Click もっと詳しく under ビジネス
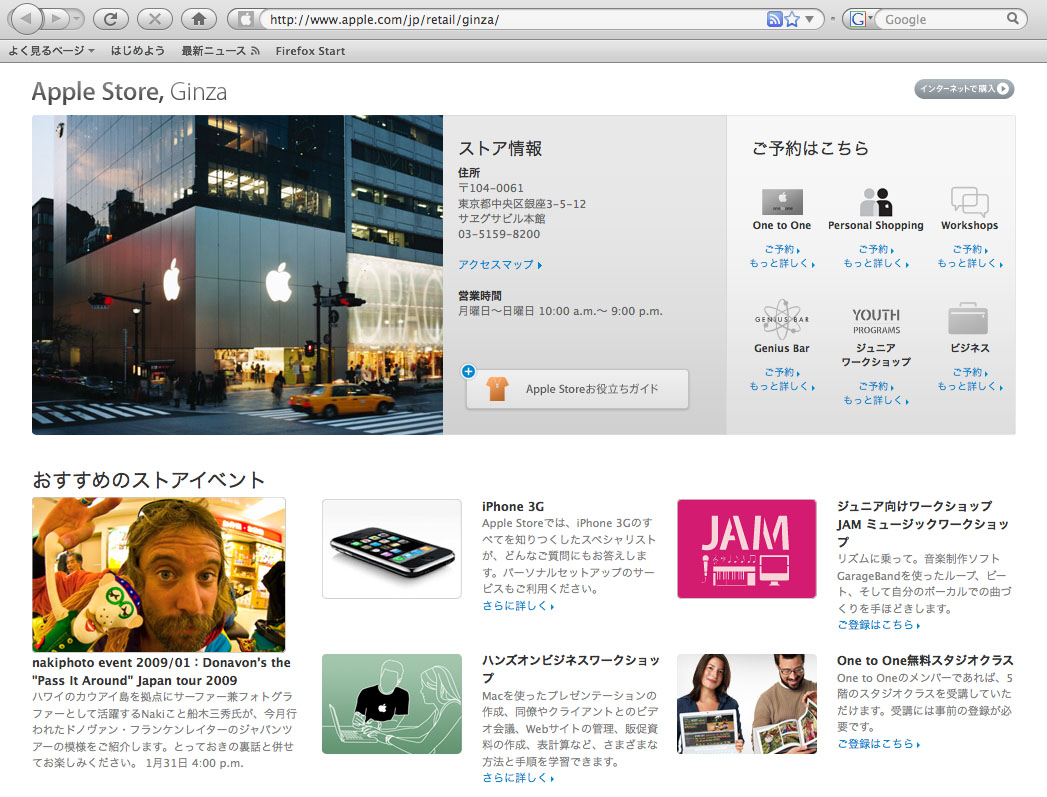 970,386
